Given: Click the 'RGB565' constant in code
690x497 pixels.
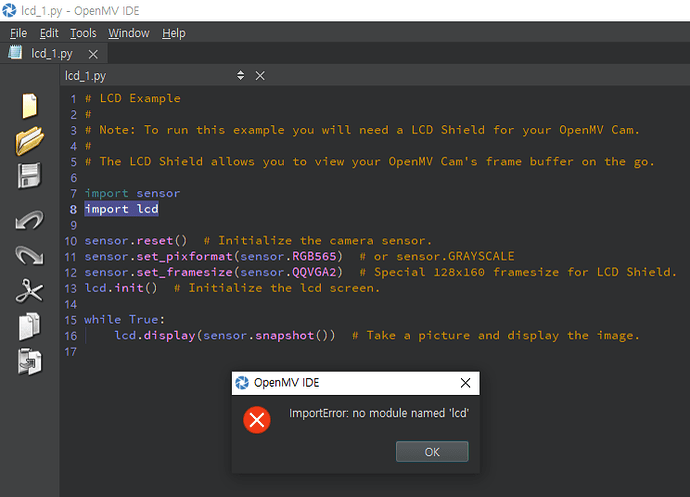Looking at the screenshot, I should pos(314,256).
